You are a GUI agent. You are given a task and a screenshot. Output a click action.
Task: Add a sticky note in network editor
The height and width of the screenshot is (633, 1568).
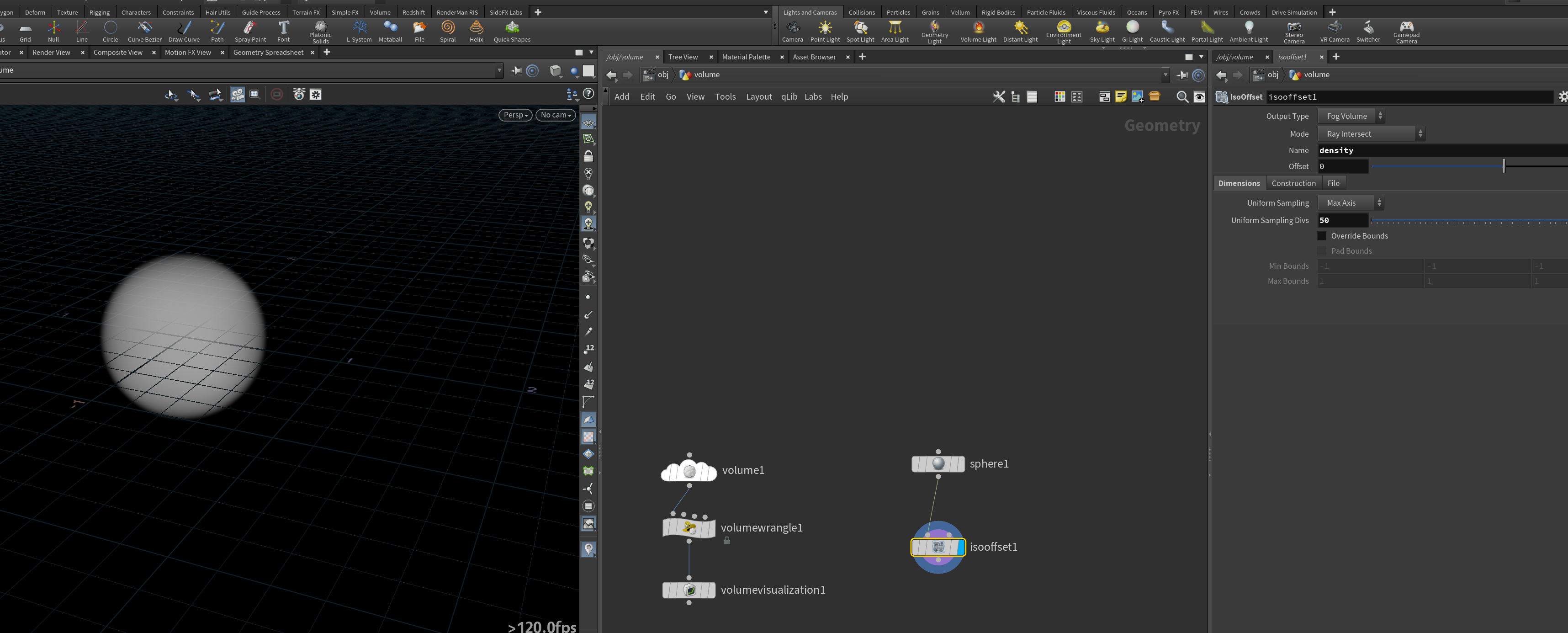1121,97
